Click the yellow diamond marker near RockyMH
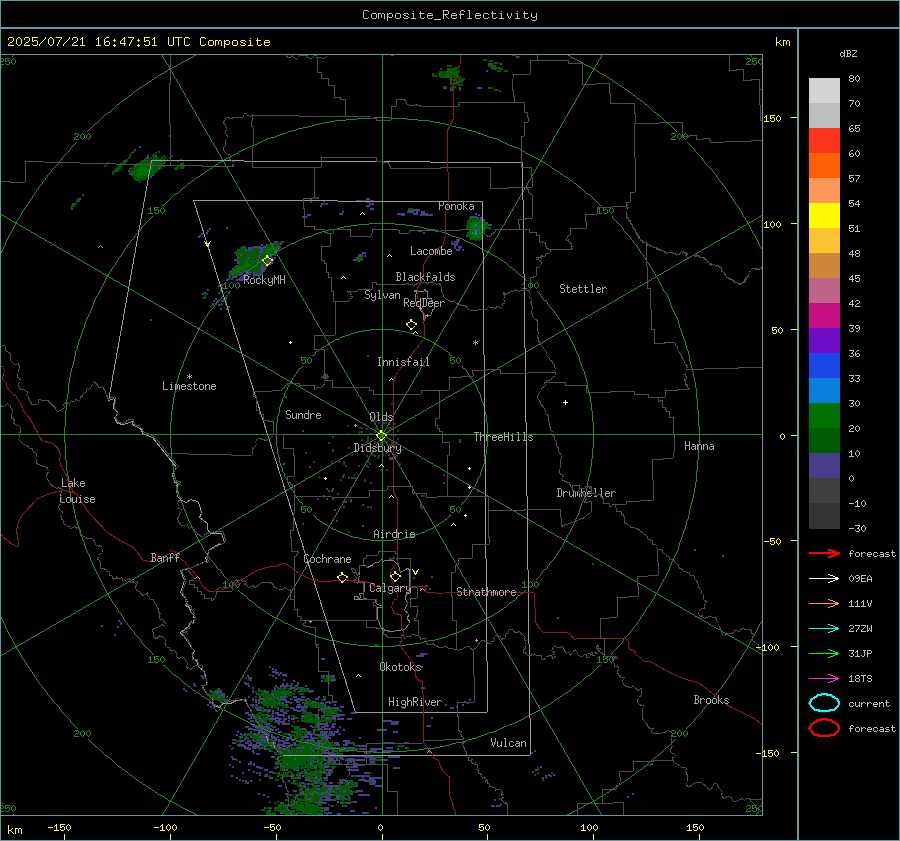The image size is (900, 841). [x=267, y=261]
